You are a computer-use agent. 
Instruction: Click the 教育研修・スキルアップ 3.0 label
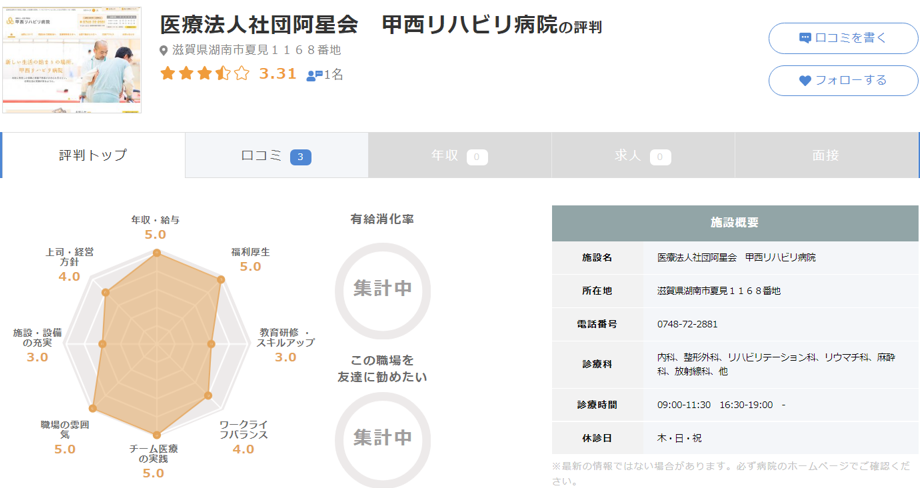click(286, 345)
